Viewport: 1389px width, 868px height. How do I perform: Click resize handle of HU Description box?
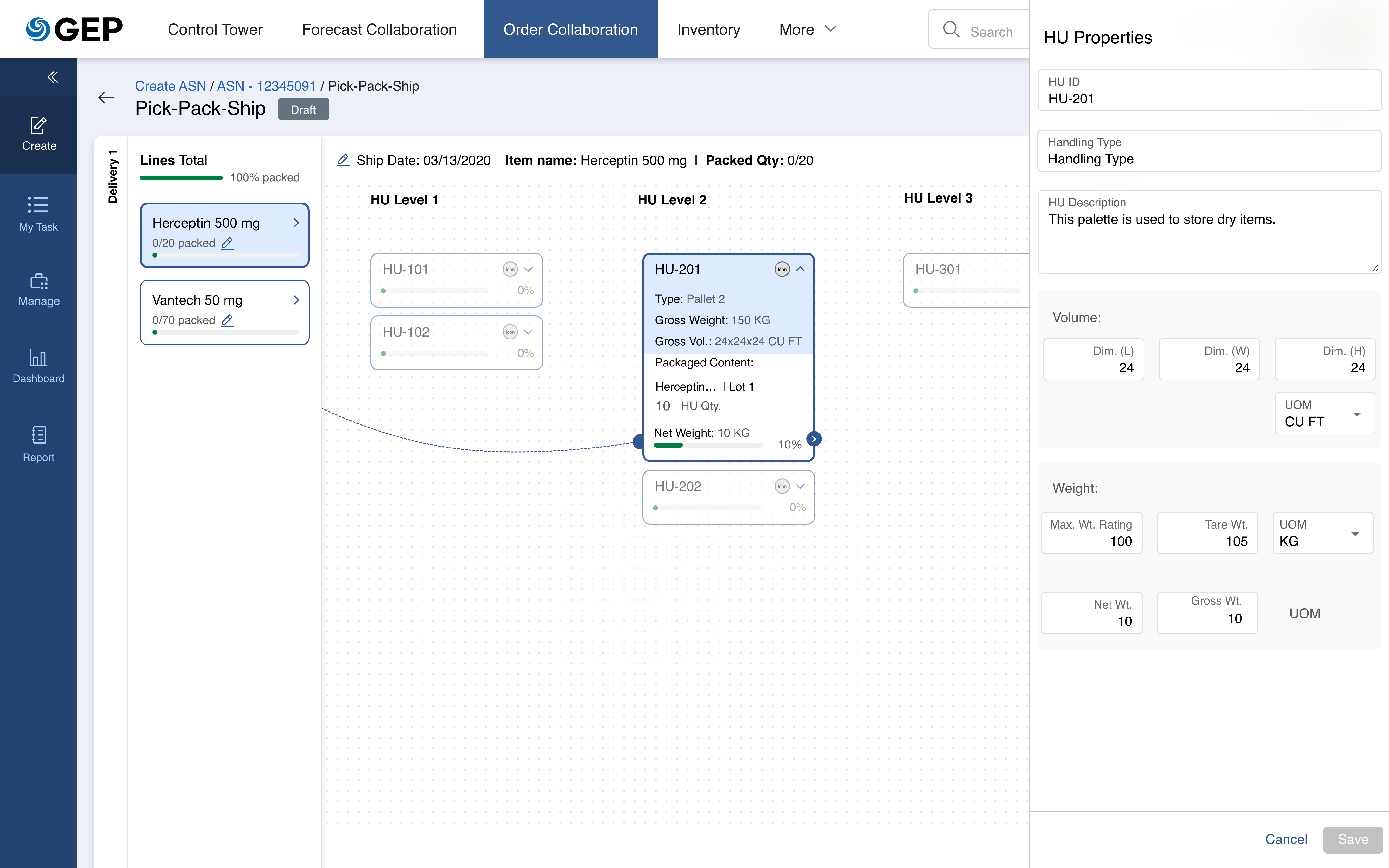click(1375, 268)
